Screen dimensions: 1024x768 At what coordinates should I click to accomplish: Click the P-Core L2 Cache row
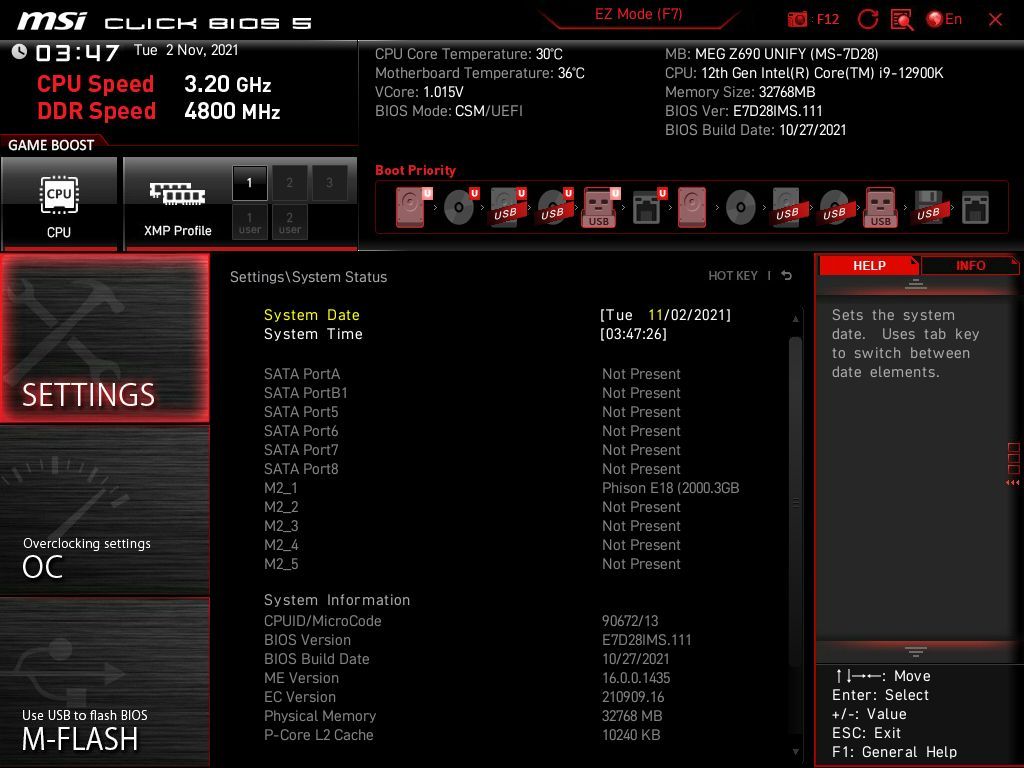pyautogui.click(x=462, y=735)
